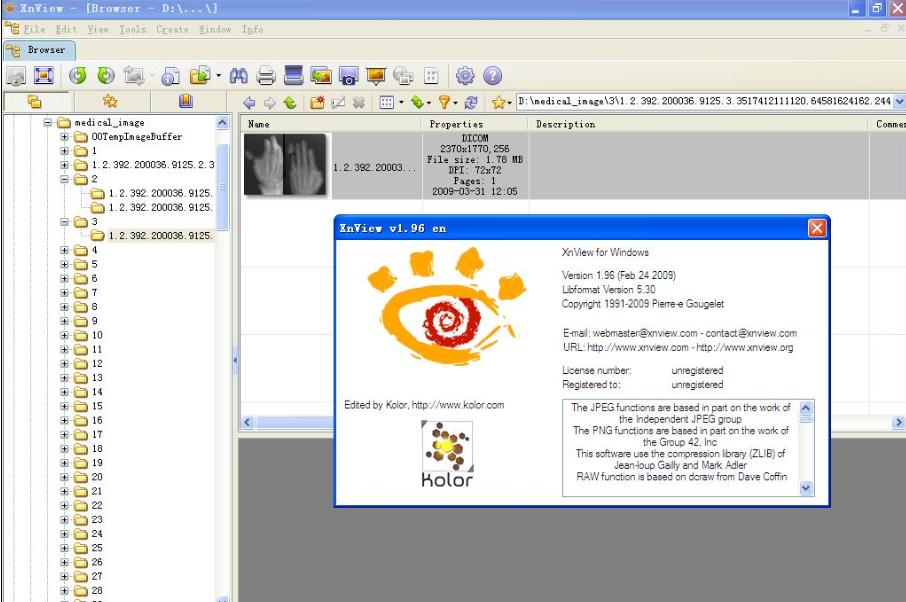This screenshot has width=906, height=602.
Task: Rotate image counter-clockwise using toolbar icon
Action: click(x=78, y=76)
